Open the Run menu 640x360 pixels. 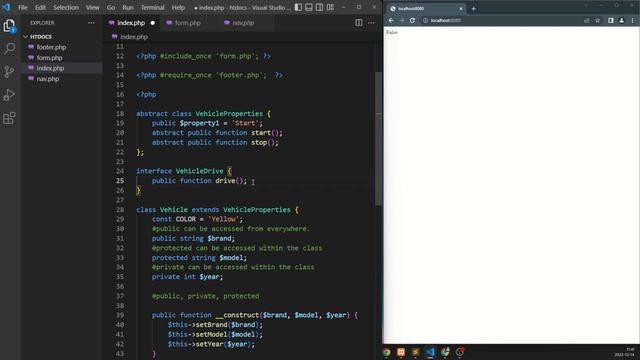tap(128, 7)
